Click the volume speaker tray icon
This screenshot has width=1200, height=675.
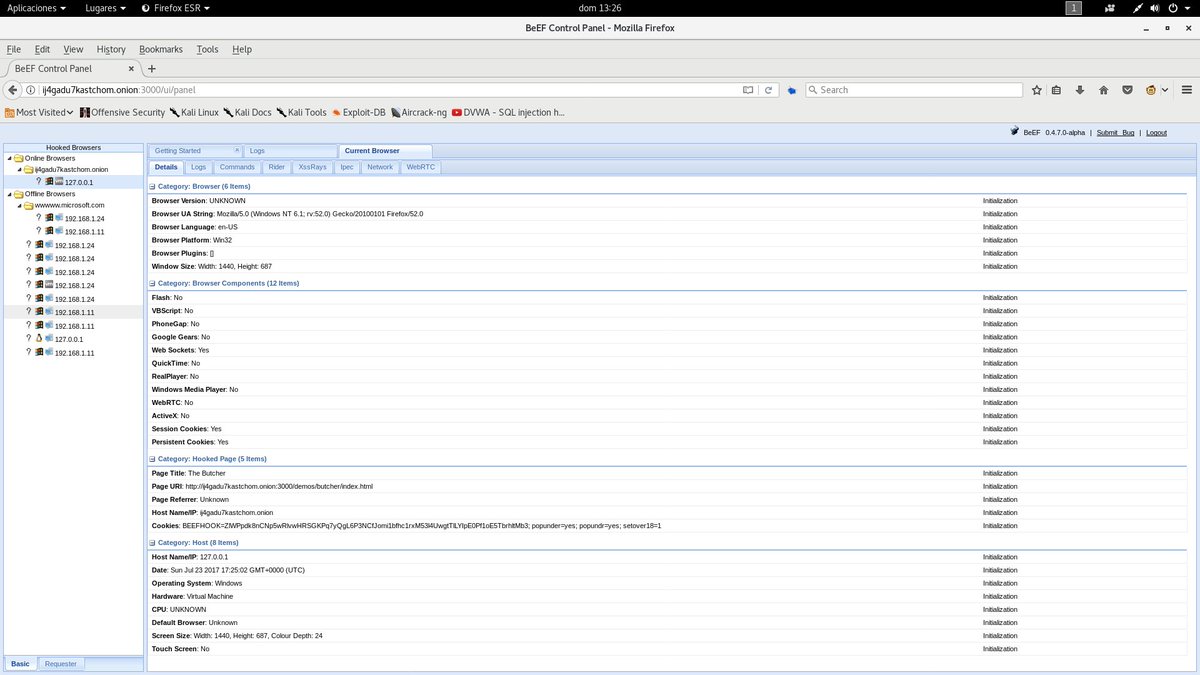pos(1156,8)
